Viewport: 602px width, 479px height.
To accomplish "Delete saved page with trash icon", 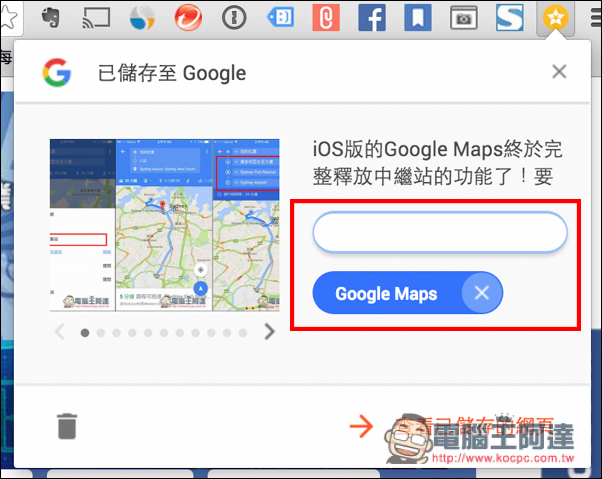I will [x=67, y=426].
